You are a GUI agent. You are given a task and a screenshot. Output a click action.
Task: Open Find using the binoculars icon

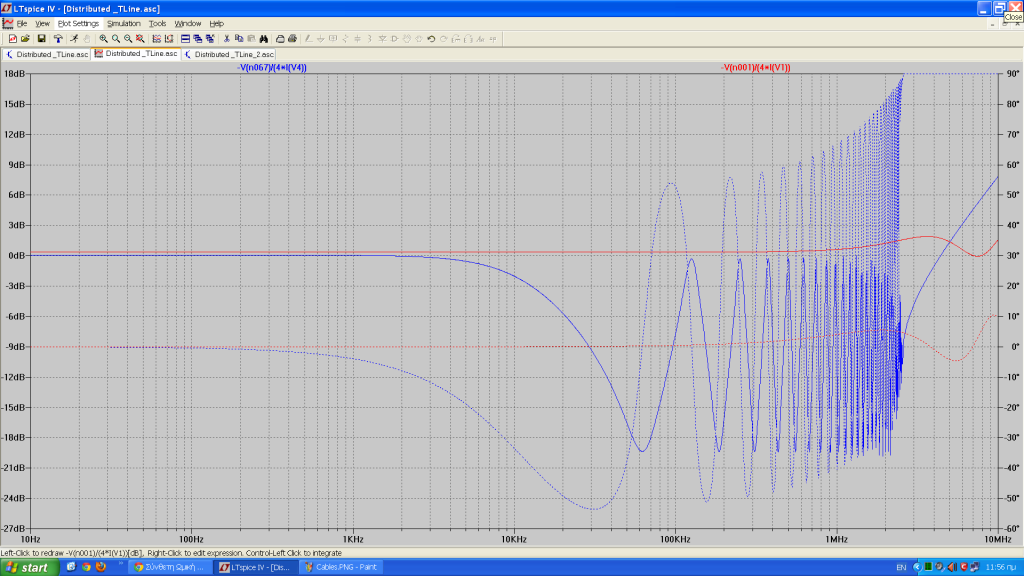click(264, 39)
